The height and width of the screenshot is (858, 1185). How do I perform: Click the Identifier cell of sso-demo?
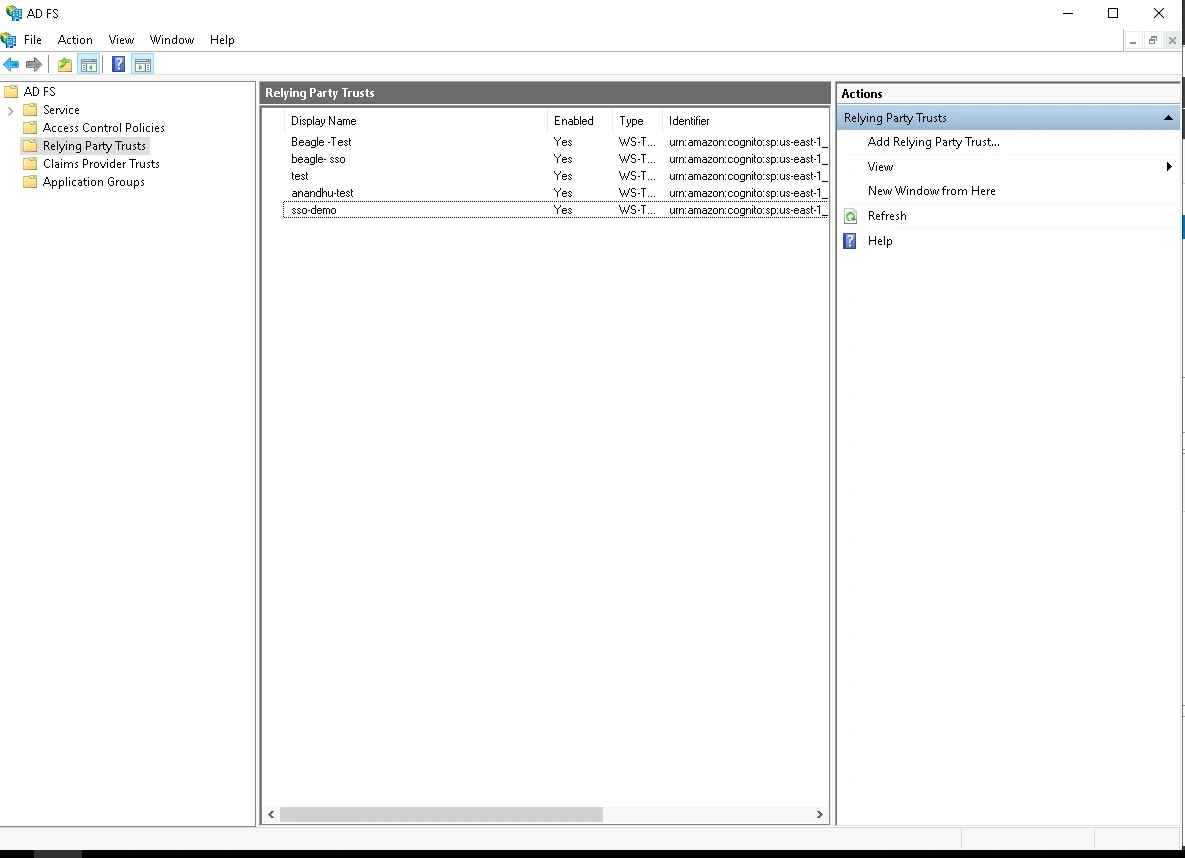tap(748, 210)
